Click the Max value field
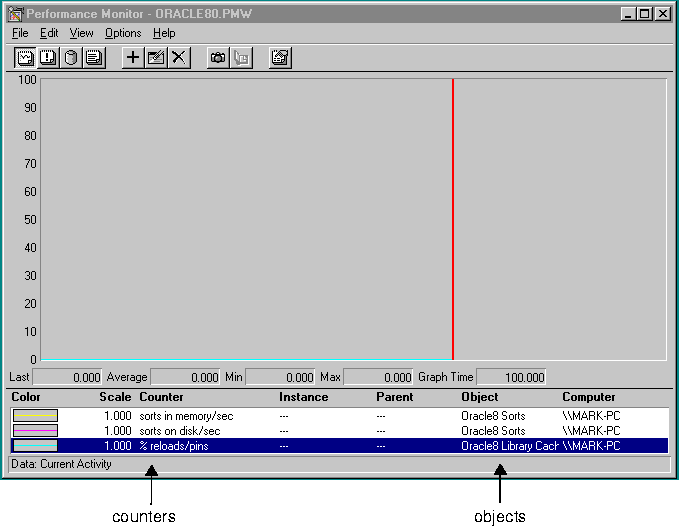 coord(378,377)
